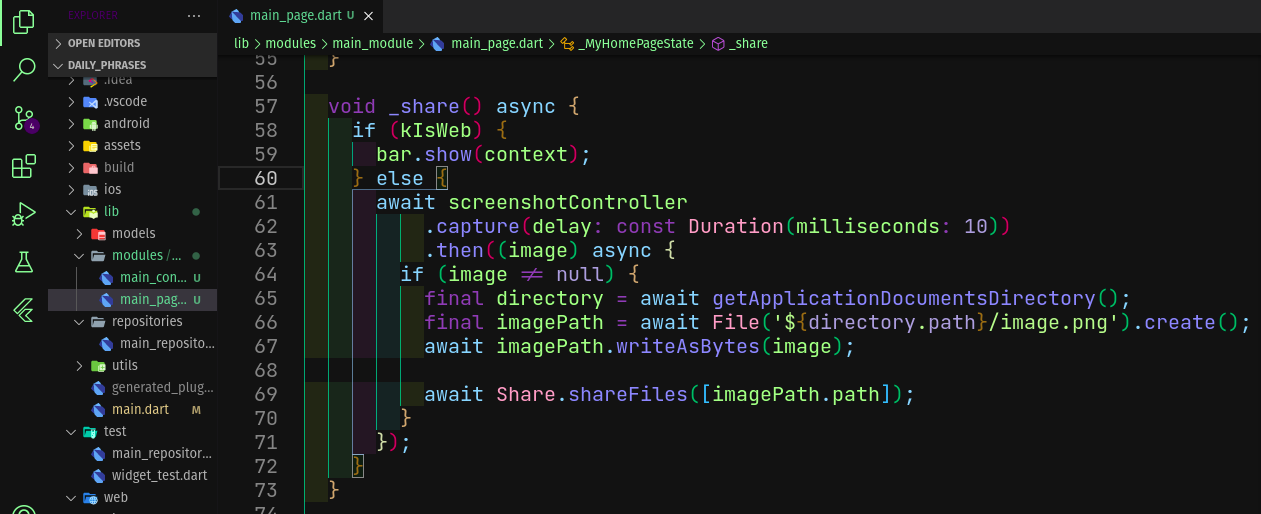This screenshot has width=1261, height=514.
Task: Open main.dart file in explorer
Action: (132, 409)
